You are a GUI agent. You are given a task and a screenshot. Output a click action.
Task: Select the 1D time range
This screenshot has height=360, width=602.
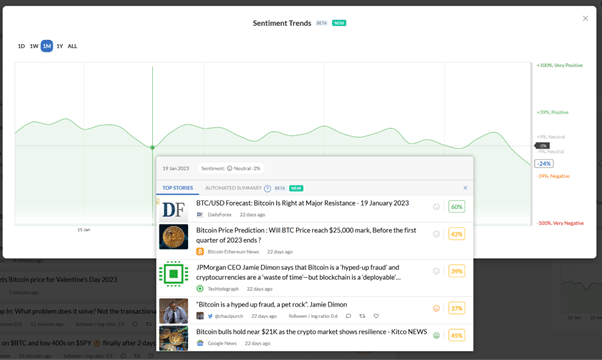[21, 46]
